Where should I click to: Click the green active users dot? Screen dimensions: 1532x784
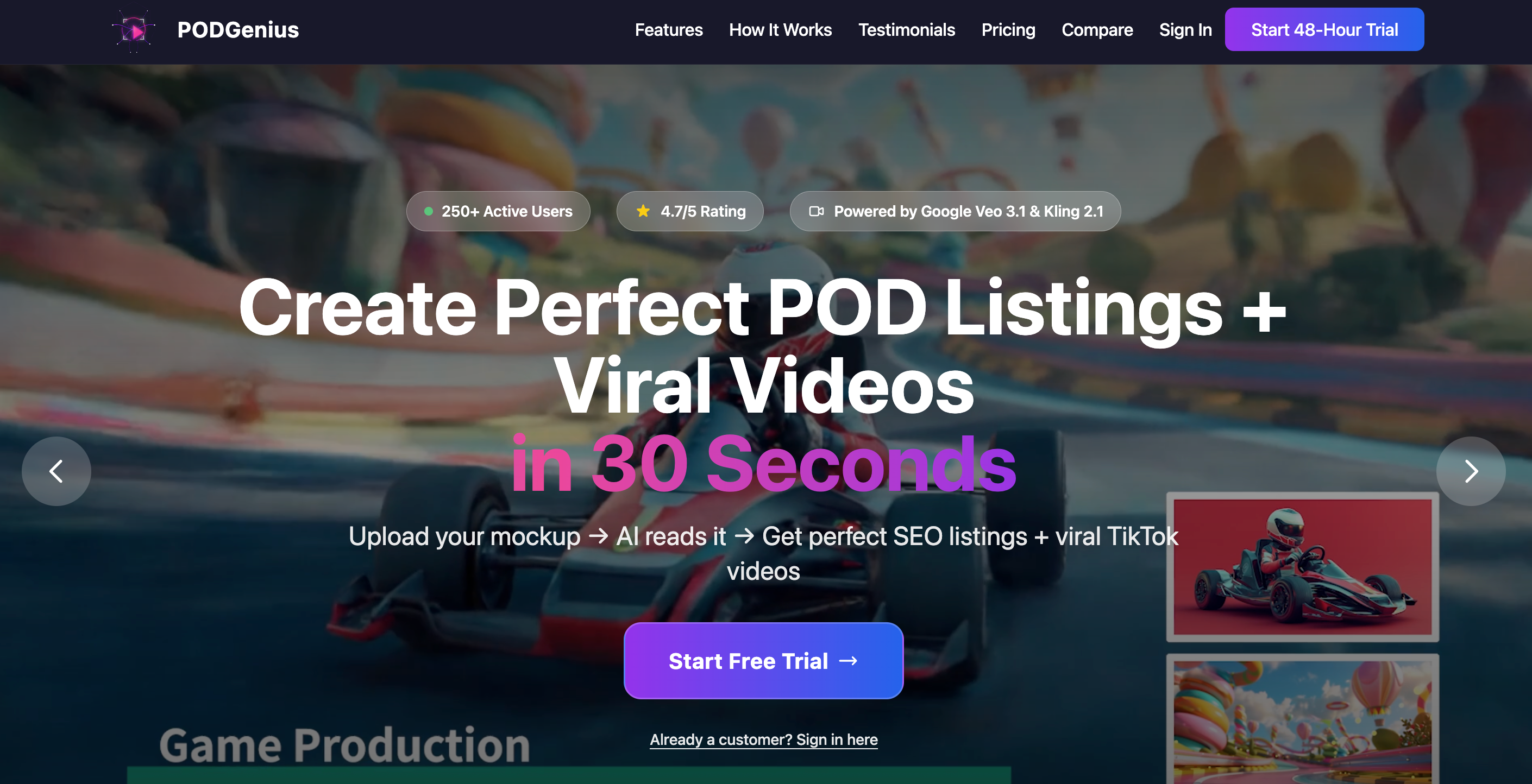[428, 211]
